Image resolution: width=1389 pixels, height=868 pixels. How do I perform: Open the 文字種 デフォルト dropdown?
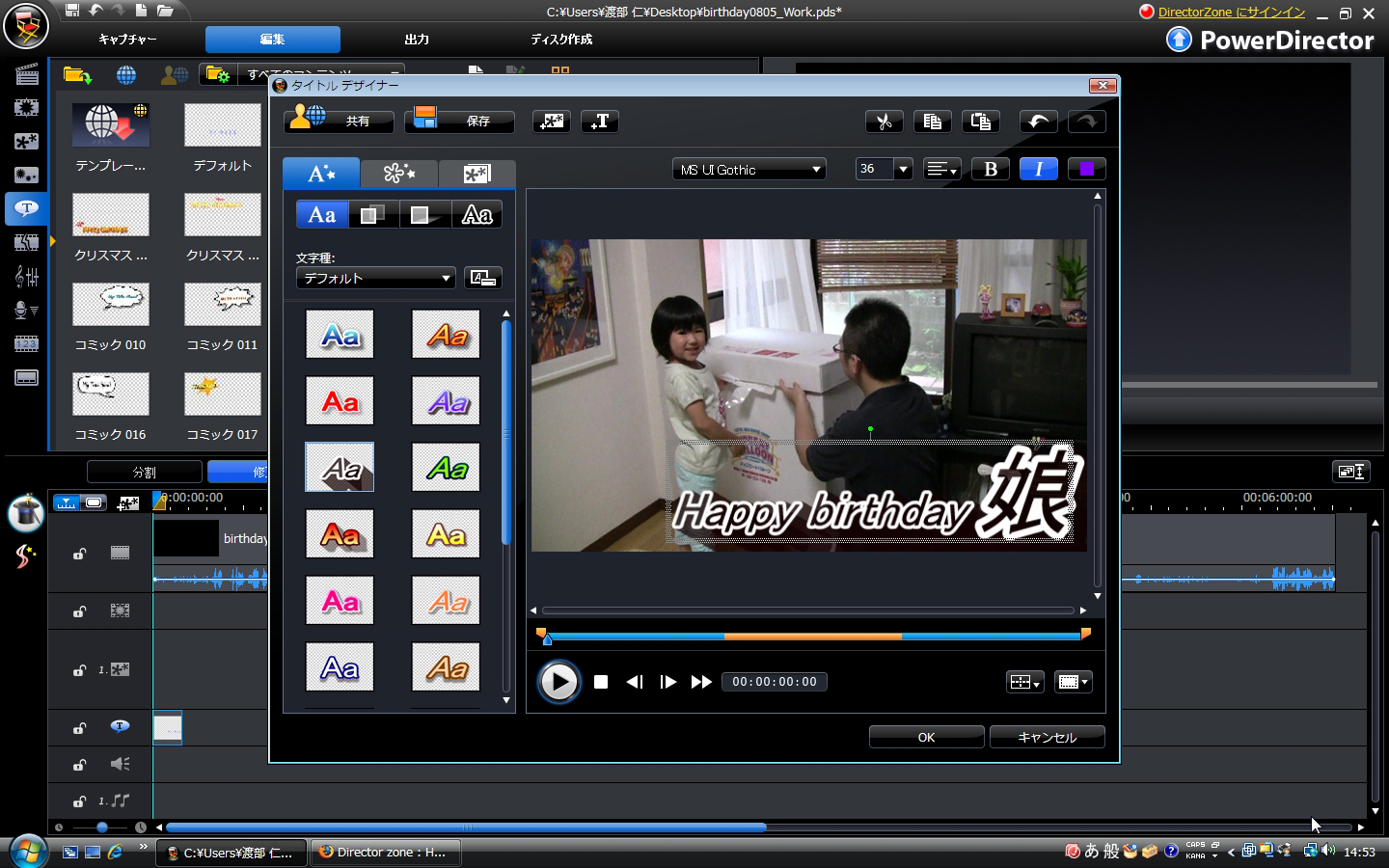[x=375, y=278]
